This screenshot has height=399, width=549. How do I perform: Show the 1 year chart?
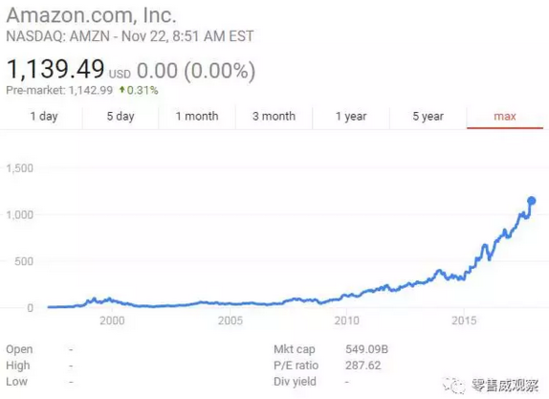point(351,116)
